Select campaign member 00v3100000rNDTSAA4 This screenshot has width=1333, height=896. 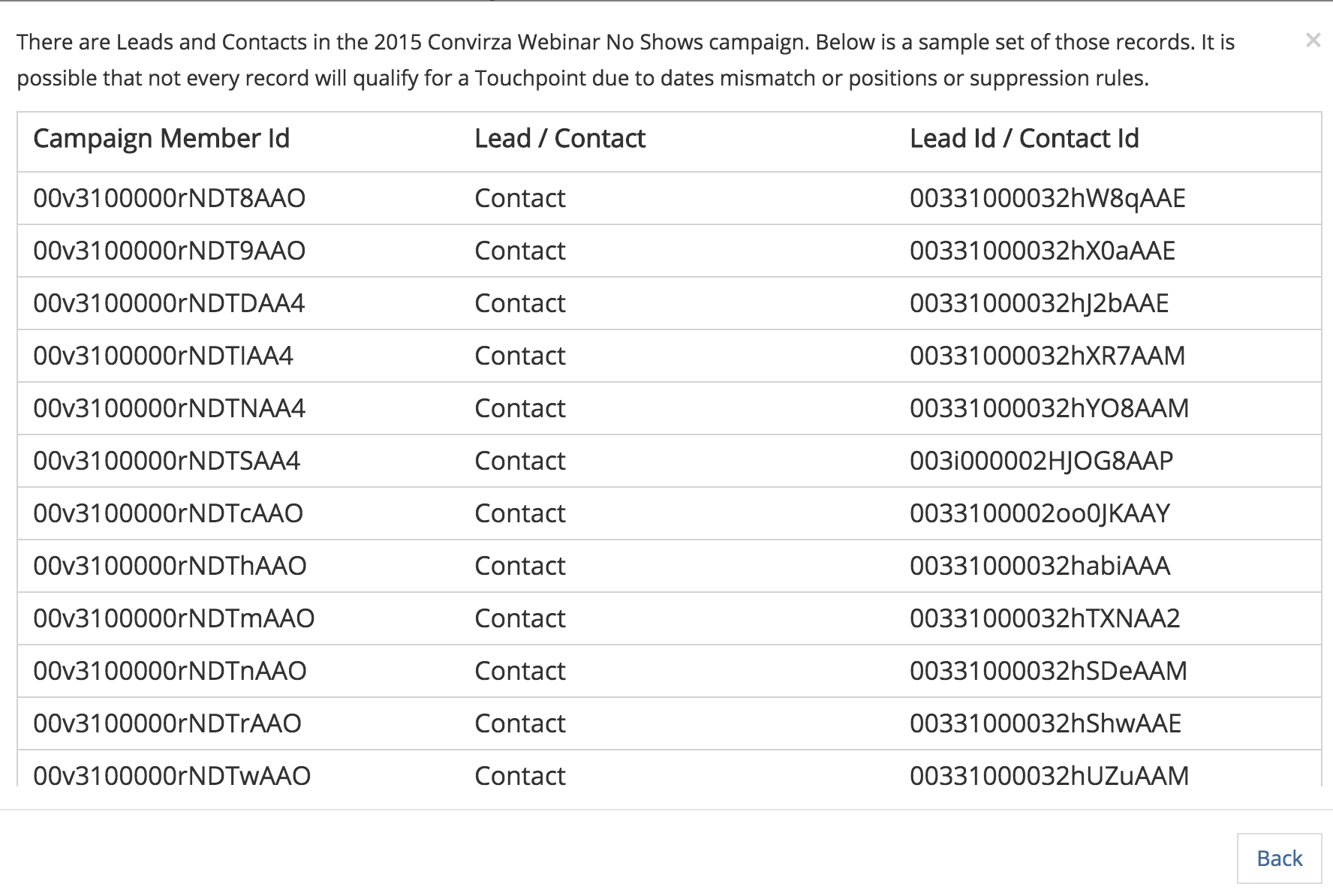click(167, 461)
